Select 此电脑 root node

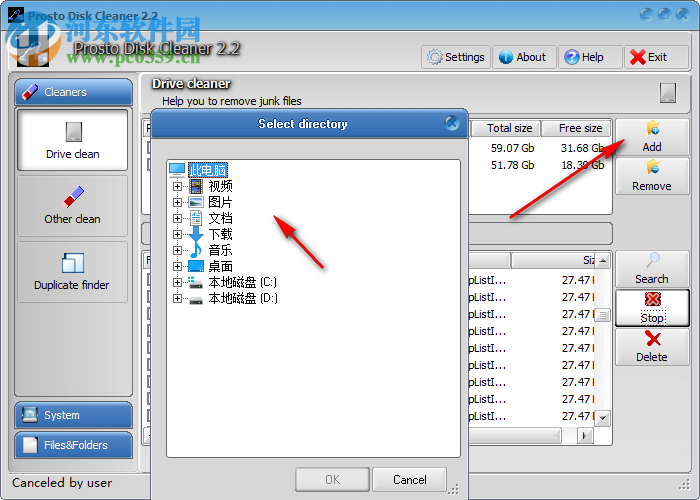coord(208,170)
